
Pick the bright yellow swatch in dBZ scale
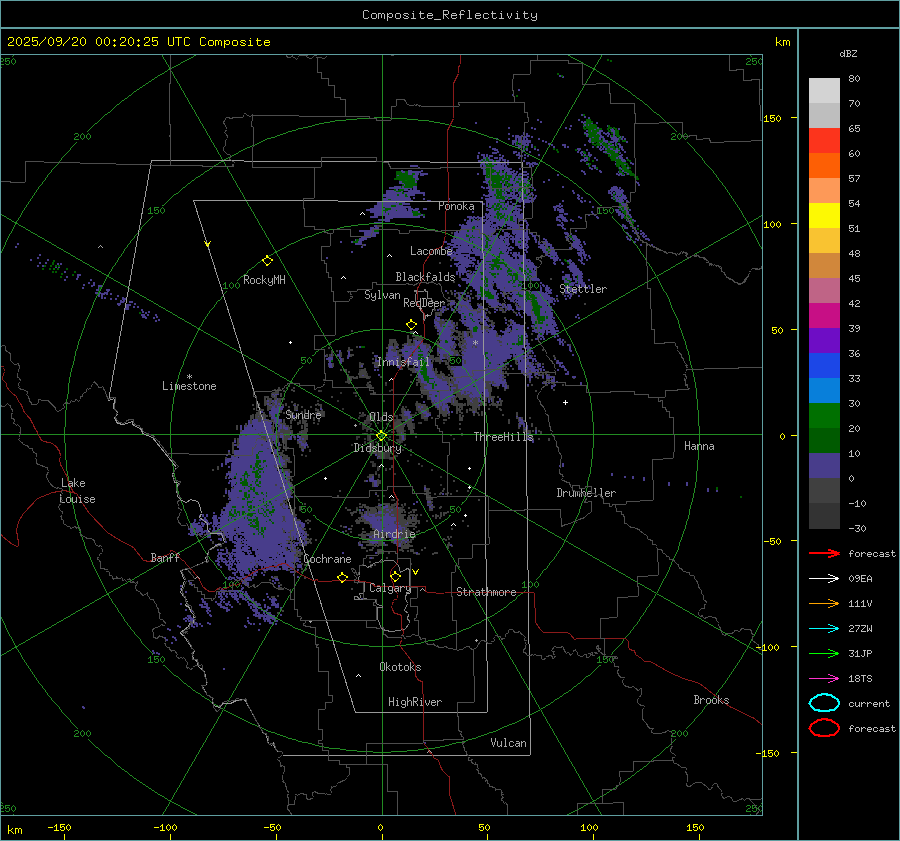pyautogui.click(x=824, y=215)
